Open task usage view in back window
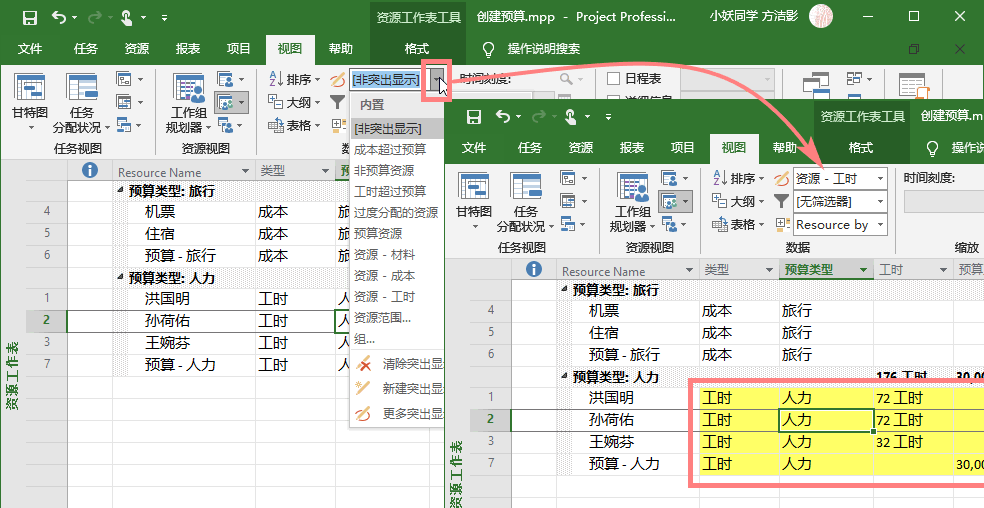The image size is (984, 508). [x=82, y=103]
